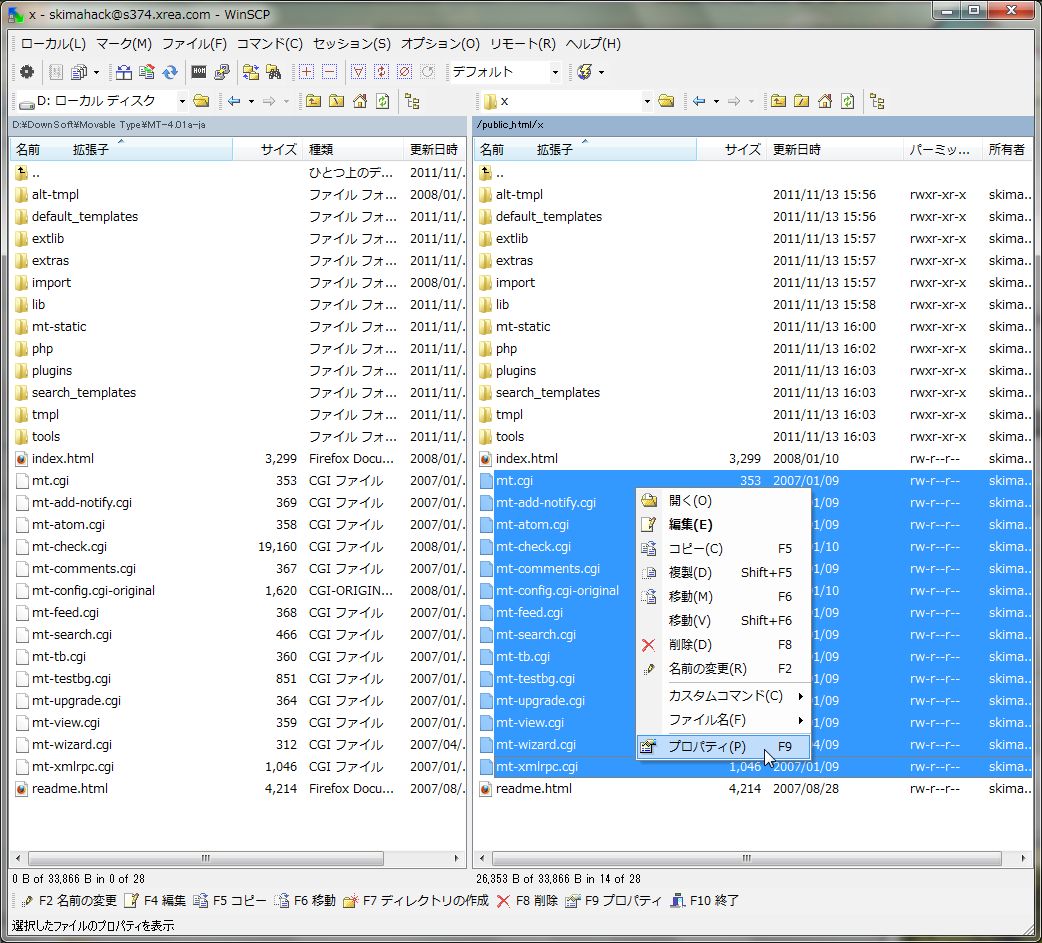Image resolution: width=1042 pixels, height=943 pixels.
Task: Choose 開く(O) in context menu
Action: 724,500
